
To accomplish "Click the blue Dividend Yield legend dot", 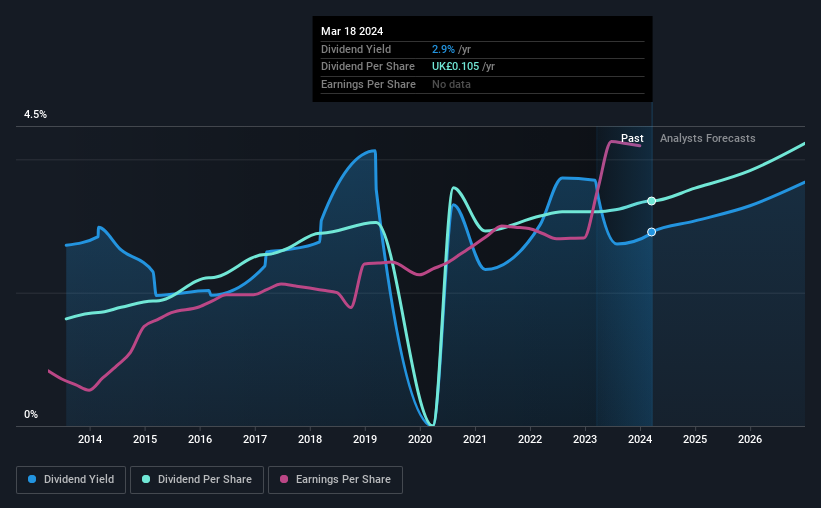I will 32,479.
